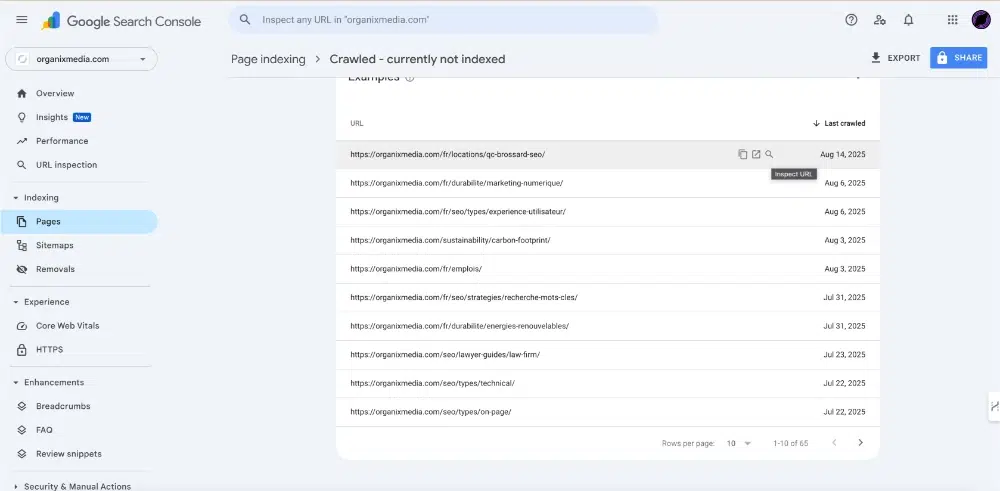The height and width of the screenshot is (491, 1000).
Task: Go back to Page indexing breadcrumb
Action: click(268, 59)
